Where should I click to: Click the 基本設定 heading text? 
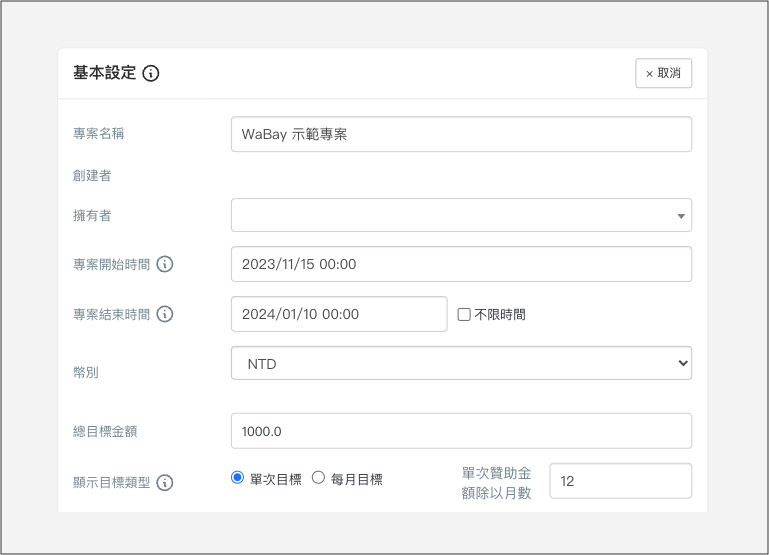104,73
